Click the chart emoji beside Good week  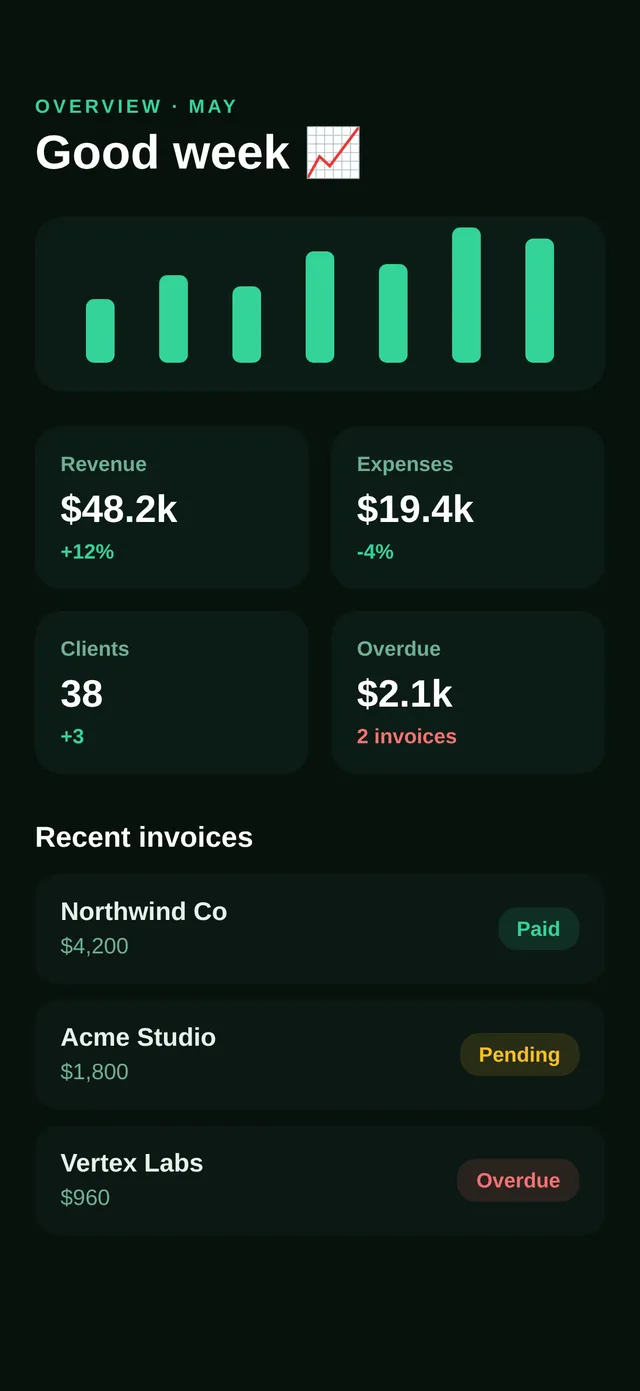[332, 153]
